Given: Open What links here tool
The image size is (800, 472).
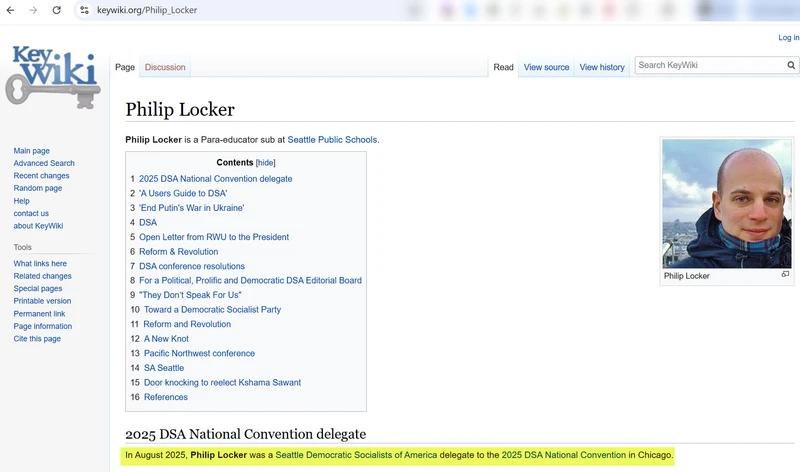Looking at the screenshot, I should click(40, 263).
